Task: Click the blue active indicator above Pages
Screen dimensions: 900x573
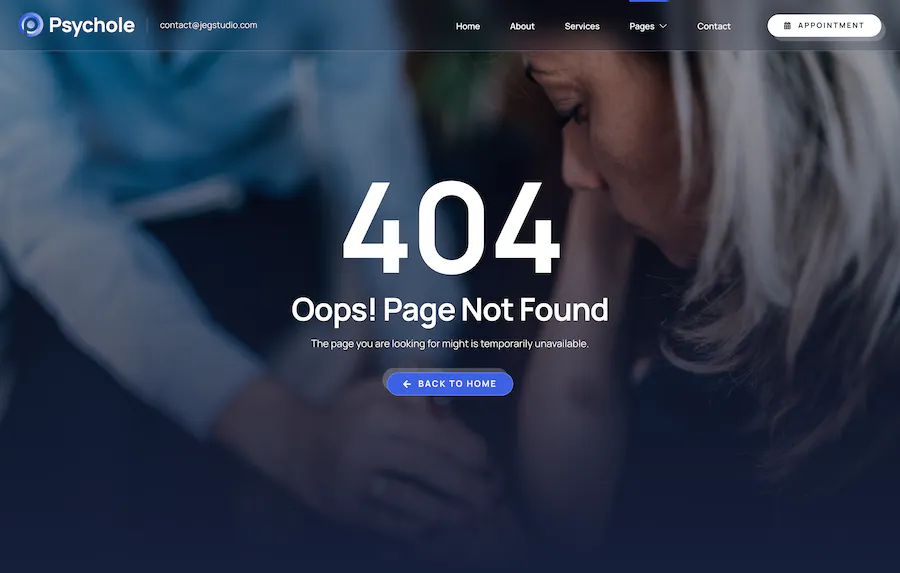Action: pos(649,1)
